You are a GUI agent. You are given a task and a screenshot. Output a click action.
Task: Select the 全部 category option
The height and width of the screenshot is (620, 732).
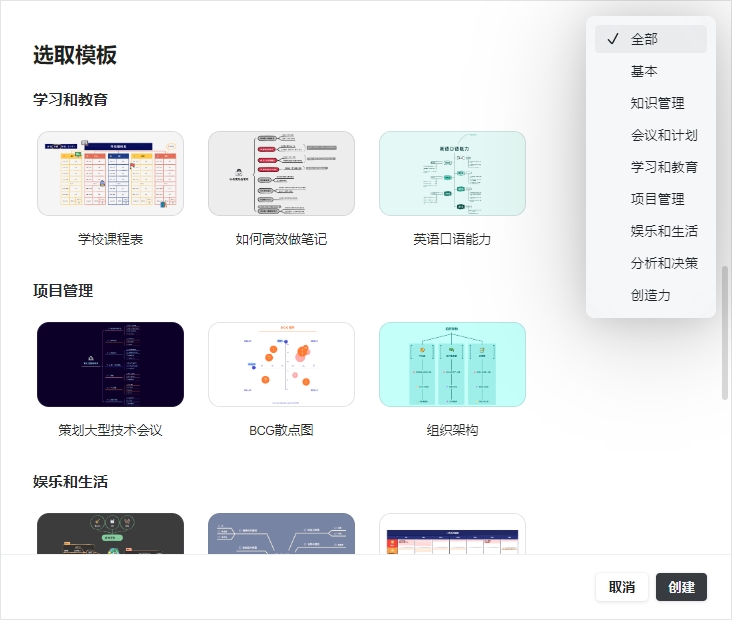pyautogui.click(x=650, y=39)
